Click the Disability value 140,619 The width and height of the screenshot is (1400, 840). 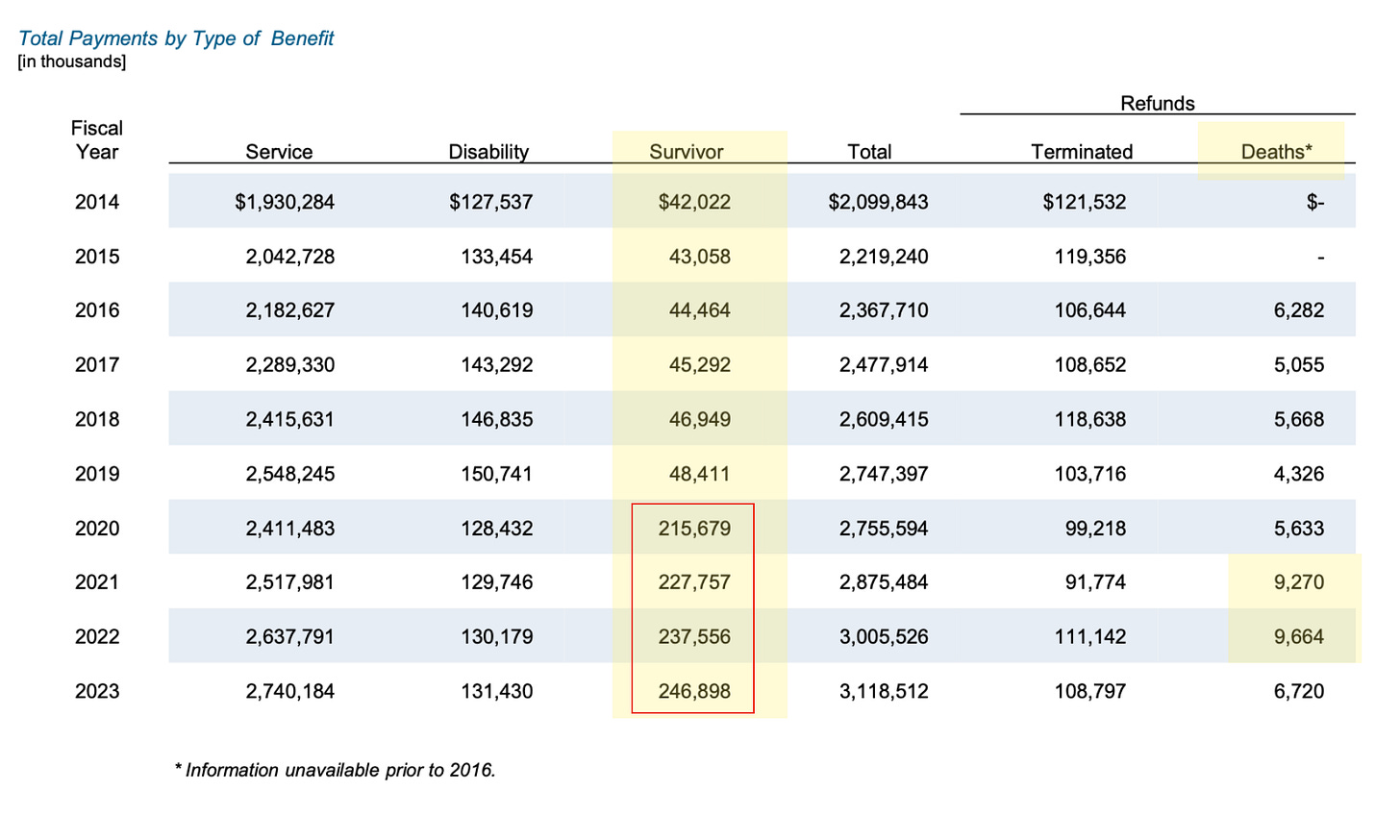[496, 310]
